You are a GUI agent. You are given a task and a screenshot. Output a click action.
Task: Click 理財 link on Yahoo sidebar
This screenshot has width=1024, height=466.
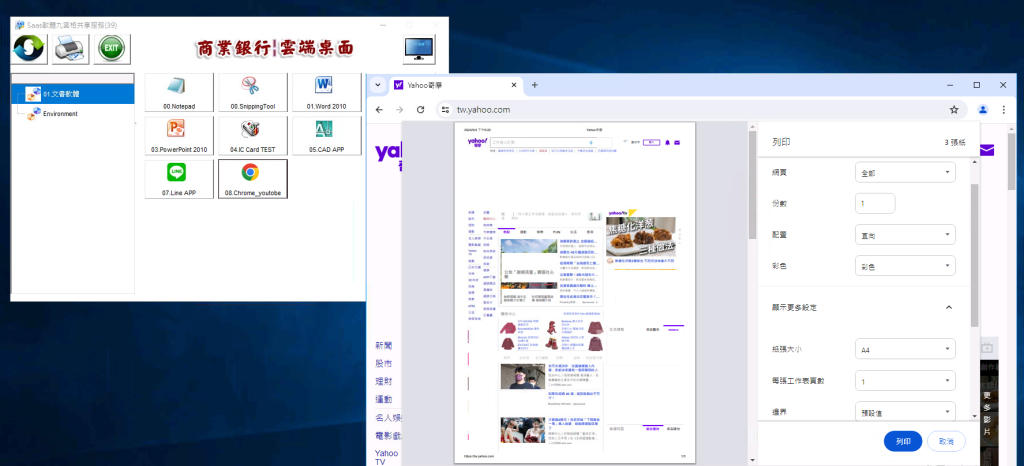pos(384,381)
